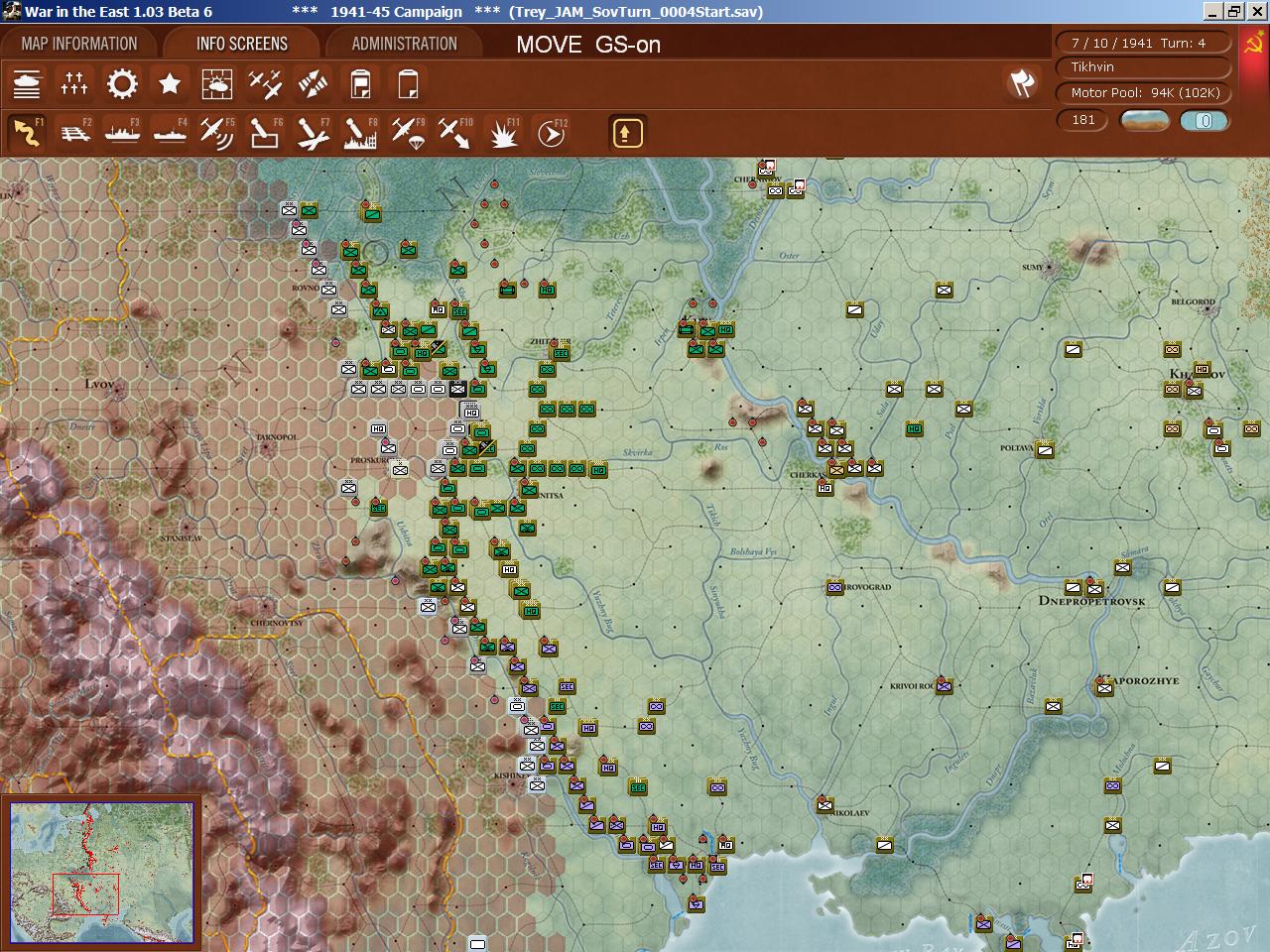1270x952 pixels.
Task: Select the unit counter at Krivoi Rog
Action: pyautogui.click(x=945, y=685)
